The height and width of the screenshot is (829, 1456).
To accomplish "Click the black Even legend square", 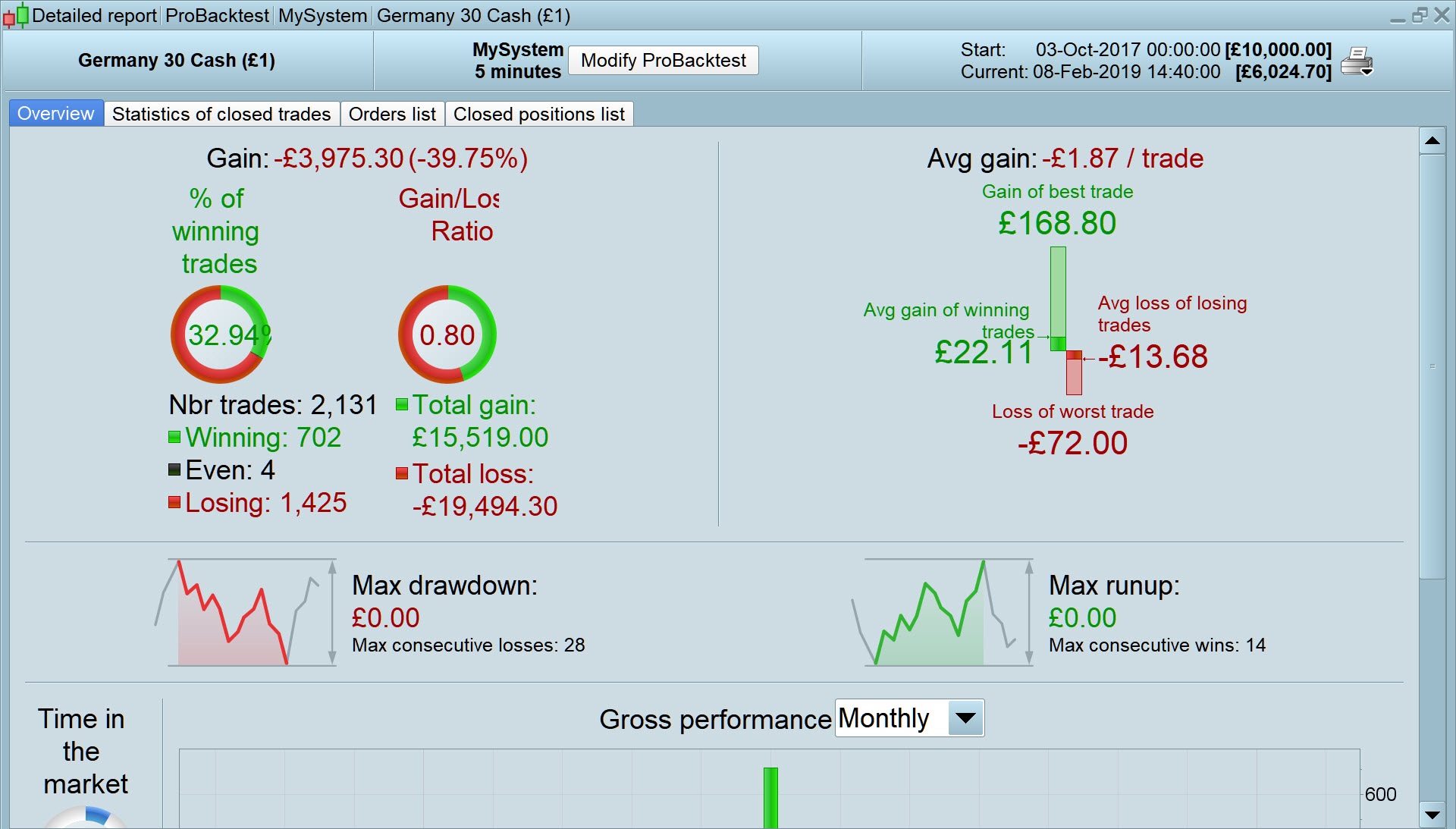I will (174, 469).
